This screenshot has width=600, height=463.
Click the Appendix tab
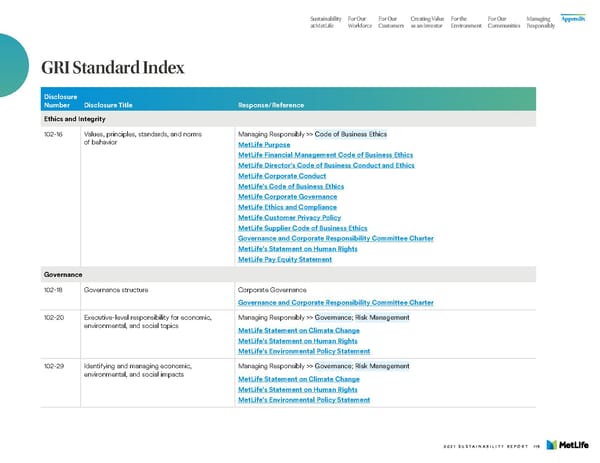pos(573,17)
